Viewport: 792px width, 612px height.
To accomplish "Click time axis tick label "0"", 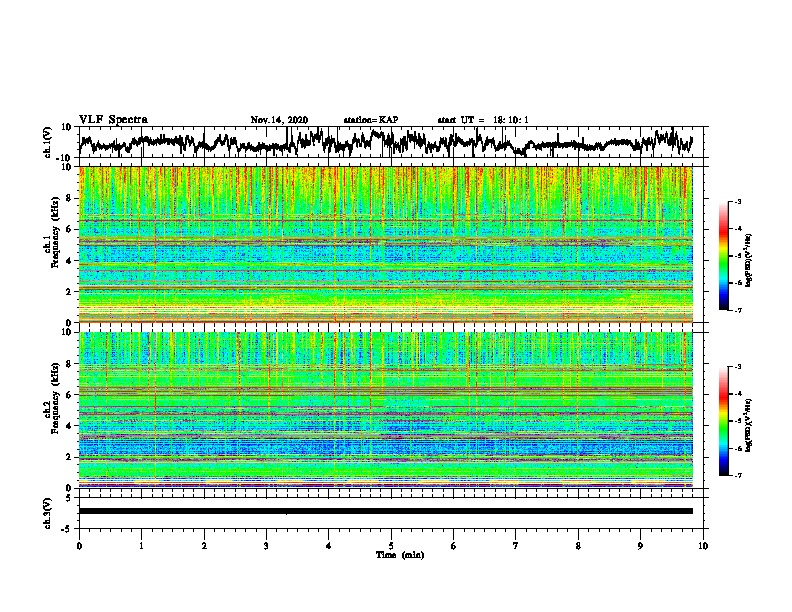I will point(79,546).
